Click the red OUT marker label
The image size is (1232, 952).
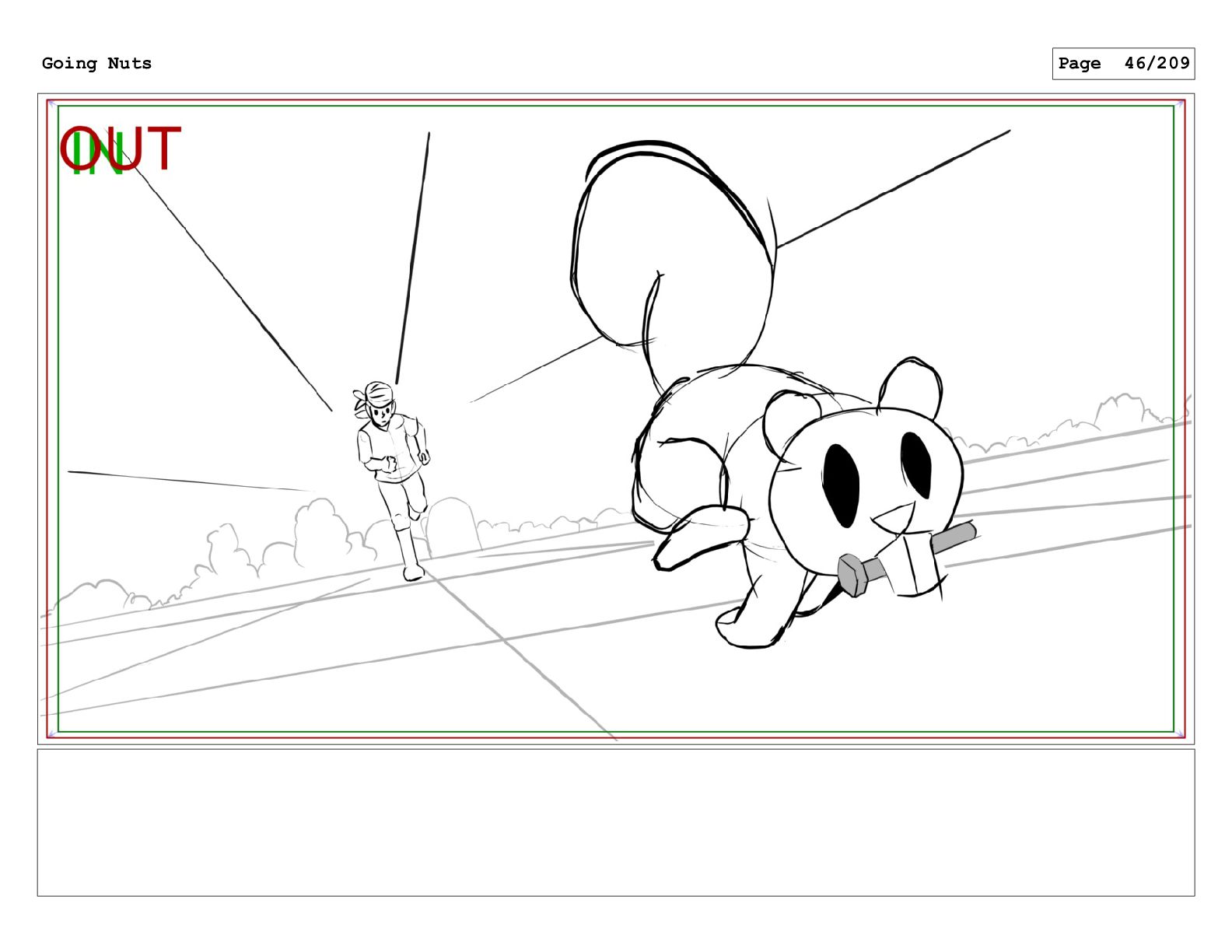coord(121,149)
